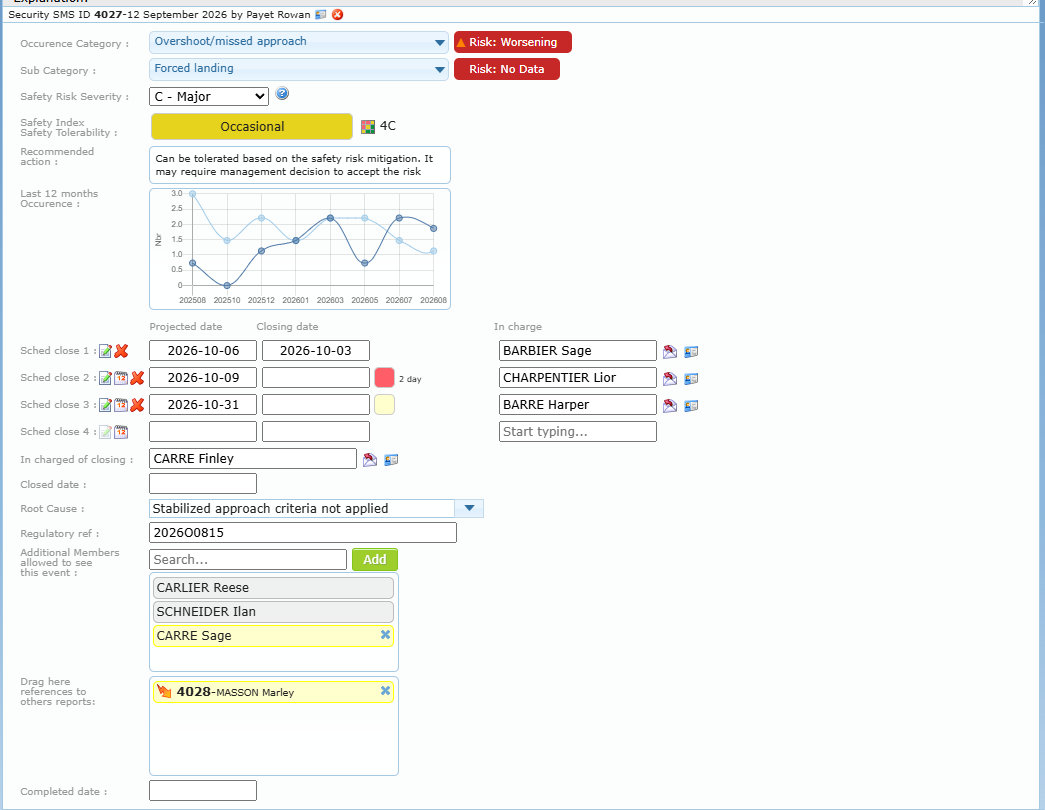Click the report icon beside 4028-MASSON Marley
This screenshot has height=810, width=1045.
165,691
